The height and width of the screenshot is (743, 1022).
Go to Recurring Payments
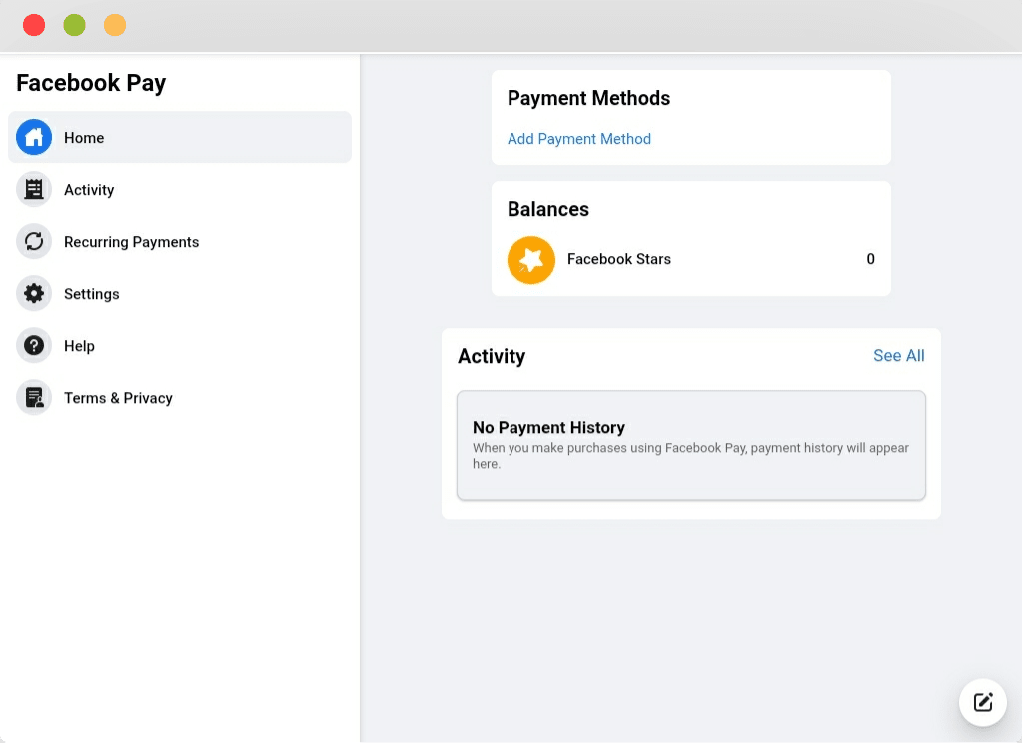coord(180,242)
